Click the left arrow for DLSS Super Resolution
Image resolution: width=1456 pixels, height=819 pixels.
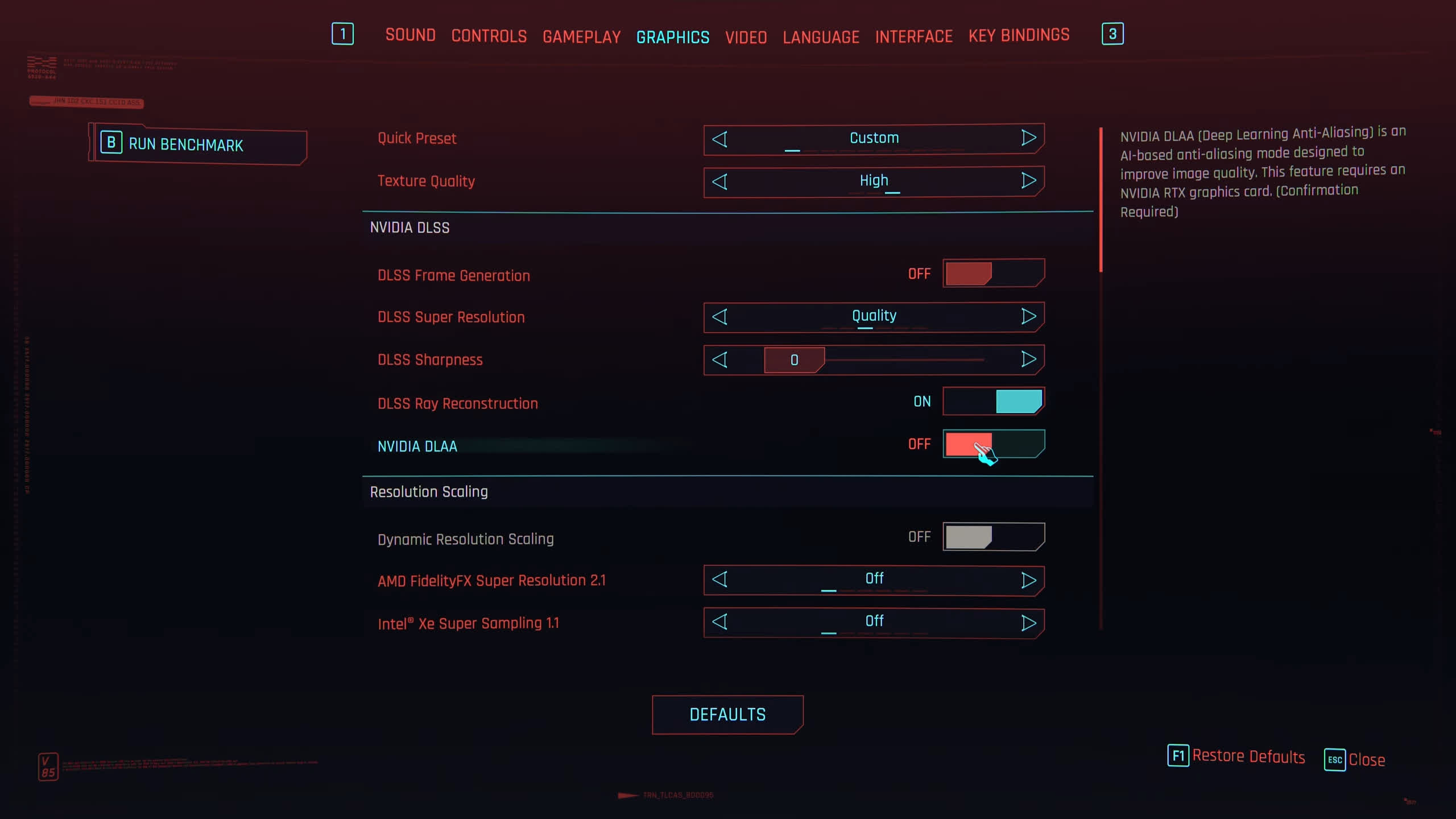tap(720, 317)
